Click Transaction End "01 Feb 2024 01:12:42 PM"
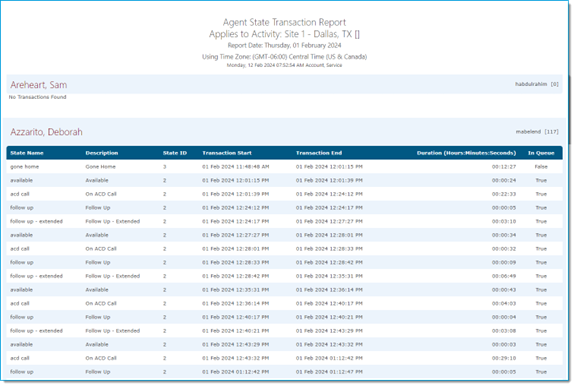Image resolution: width=574 pixels, height=386 pixels. click(329, 358)
